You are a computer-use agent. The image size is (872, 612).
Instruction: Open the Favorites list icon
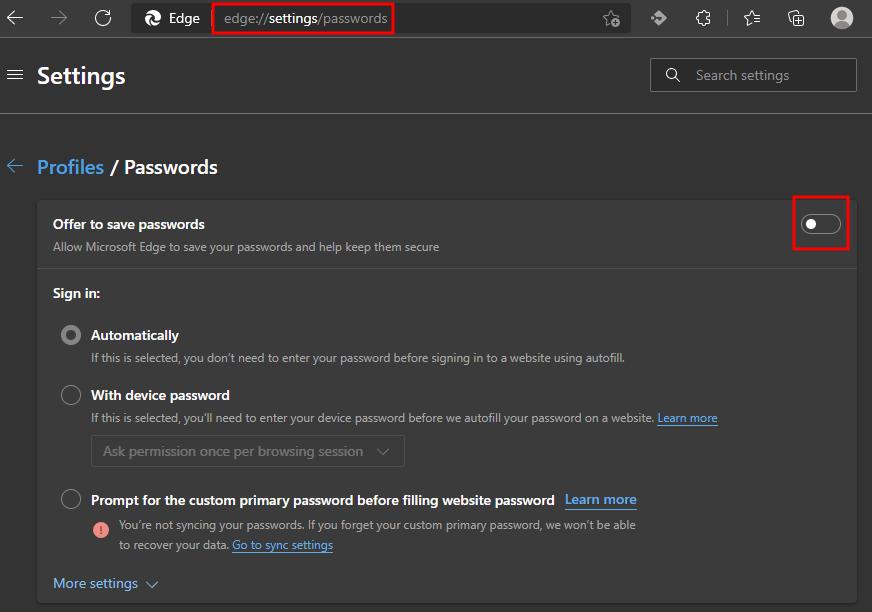pyautogui.click(x=752, y=18)
